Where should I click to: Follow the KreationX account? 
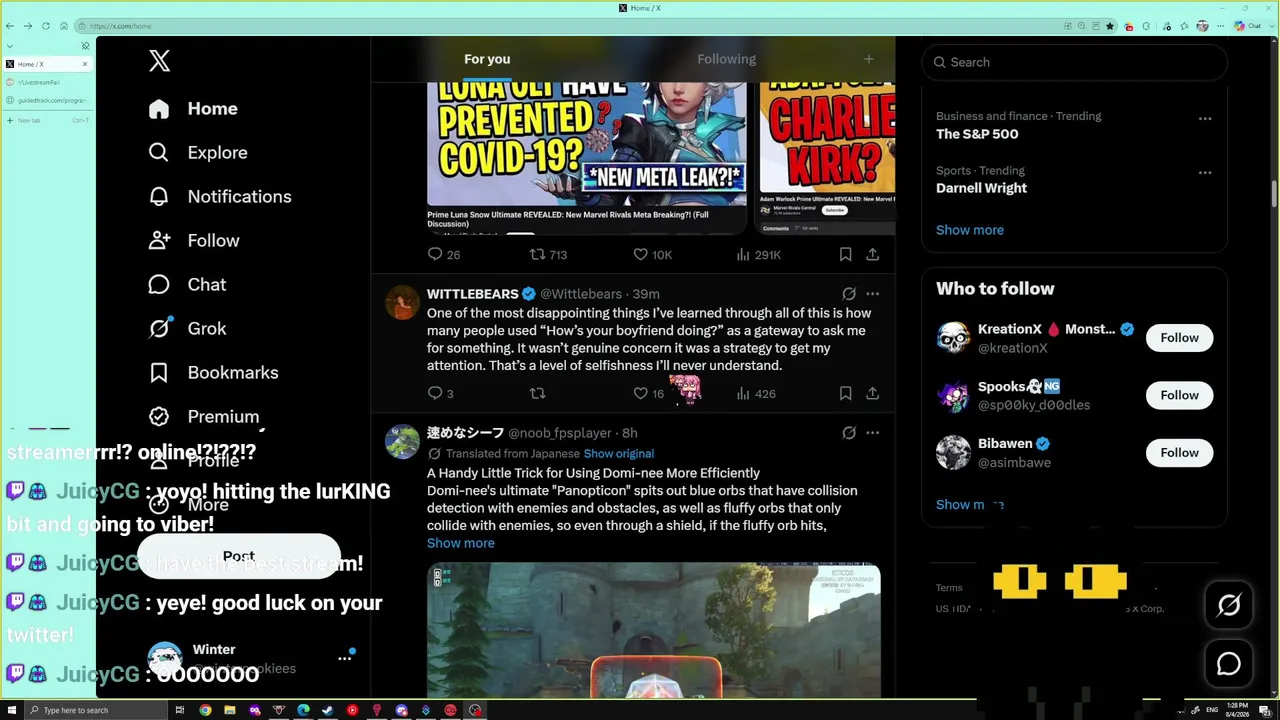coord(1179,338)
